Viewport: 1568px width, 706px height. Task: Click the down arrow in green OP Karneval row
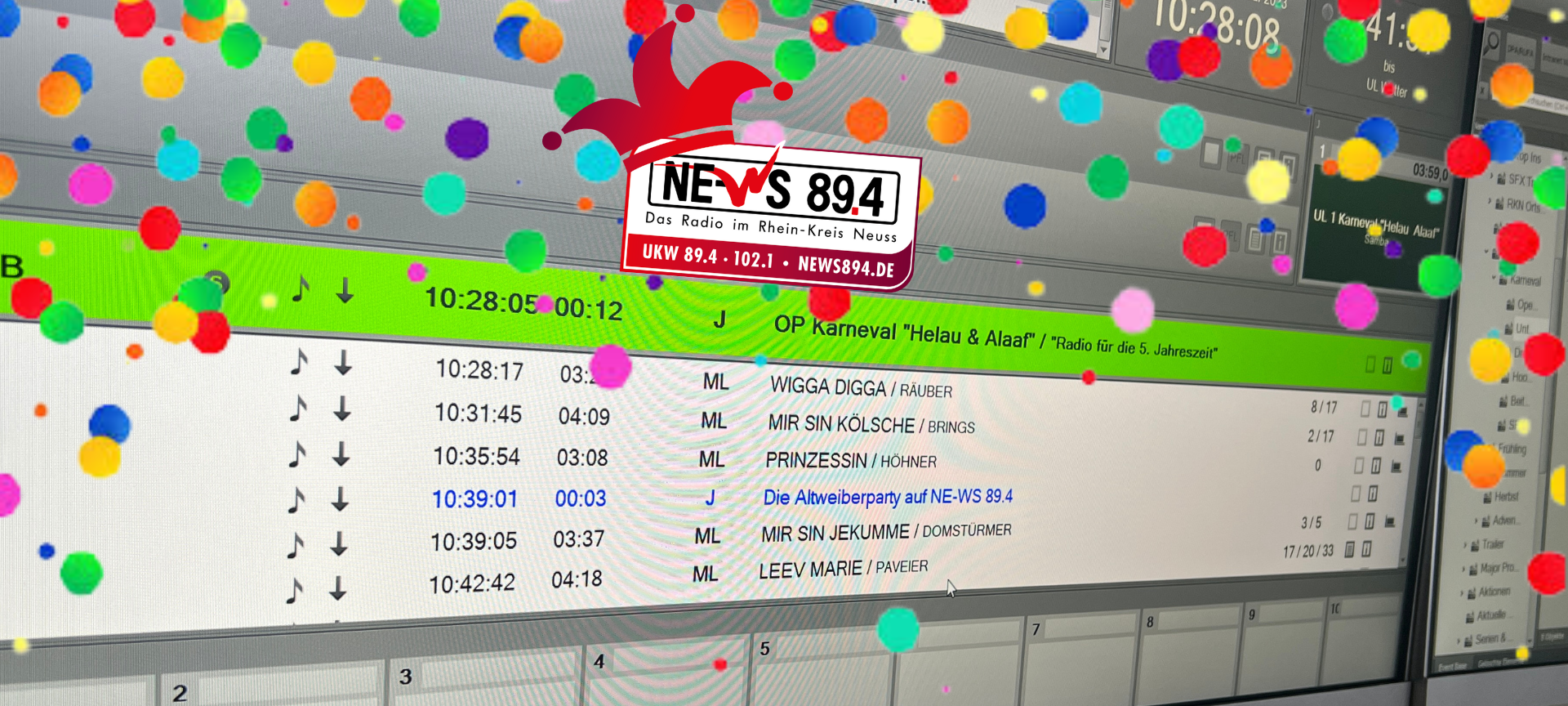pyautogui.click(x=345, y=290)
